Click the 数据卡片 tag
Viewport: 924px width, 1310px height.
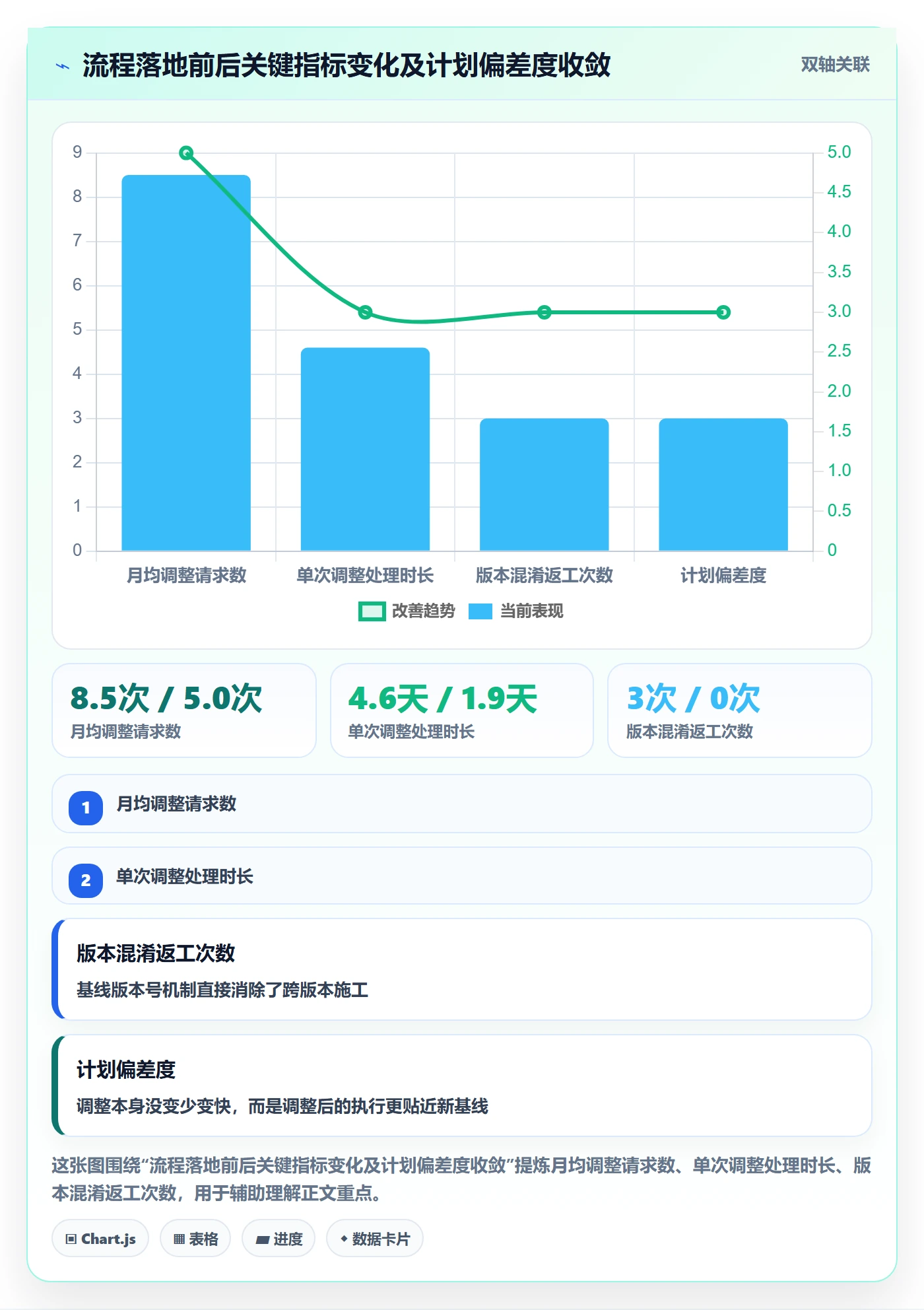tap(375, 1239)
